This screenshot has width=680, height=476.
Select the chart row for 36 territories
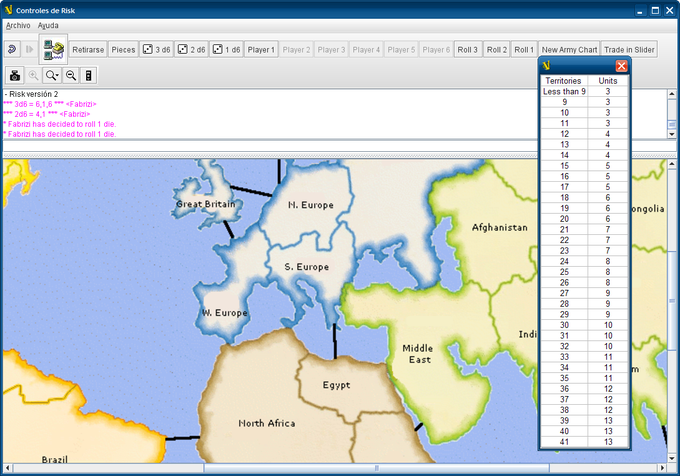click(x=584, y=389)
